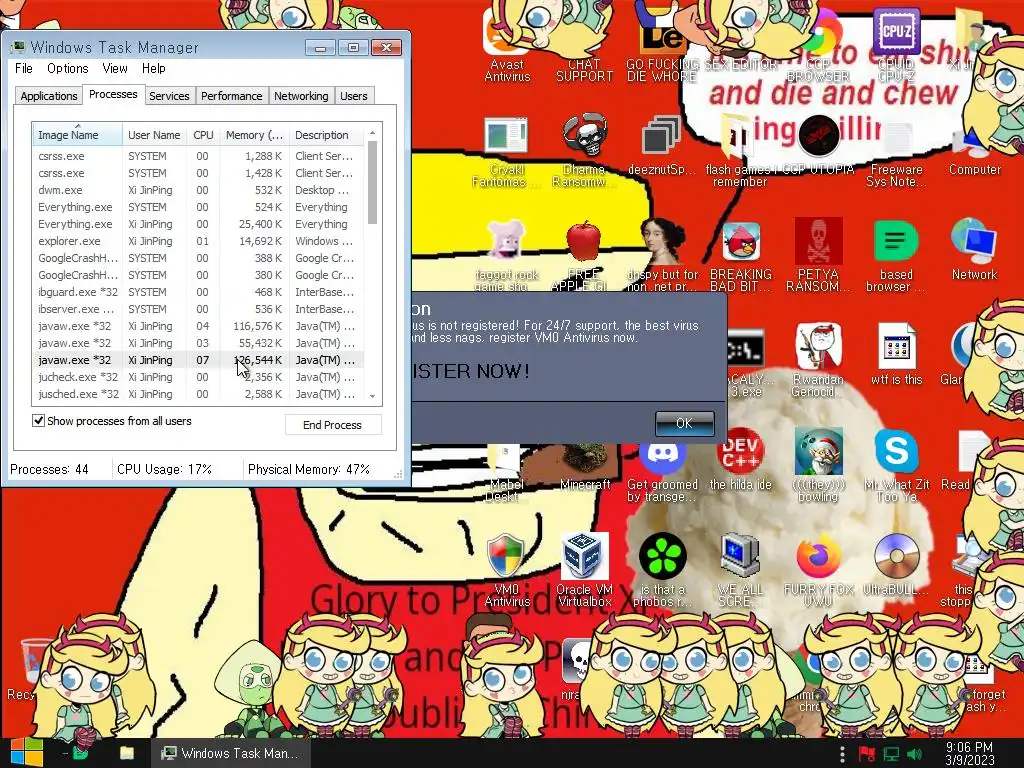Click the process list scroll up arrow
Screen dimensions: 1024x768
tap(372, 133)
